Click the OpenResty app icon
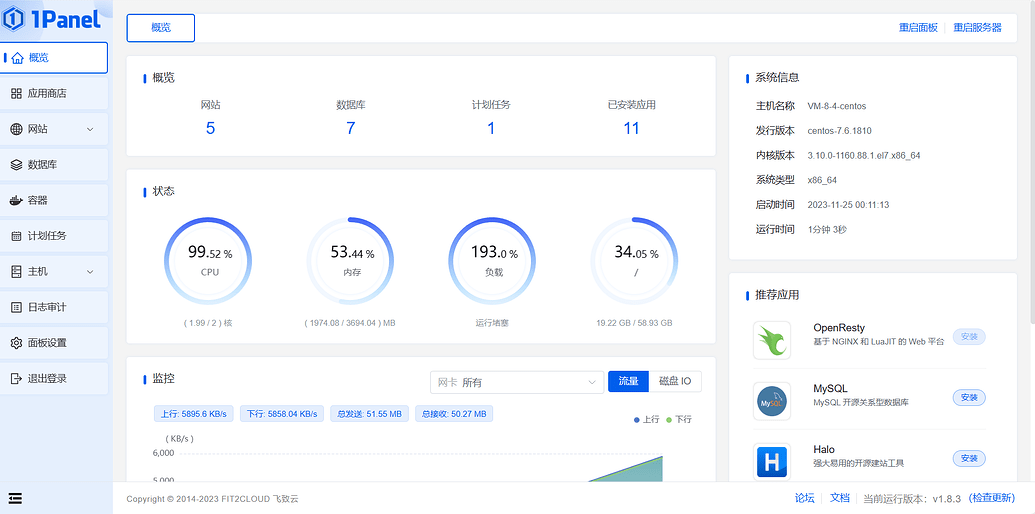The image size is (1035, 514). pyautogui.click(x=772, y=340)
